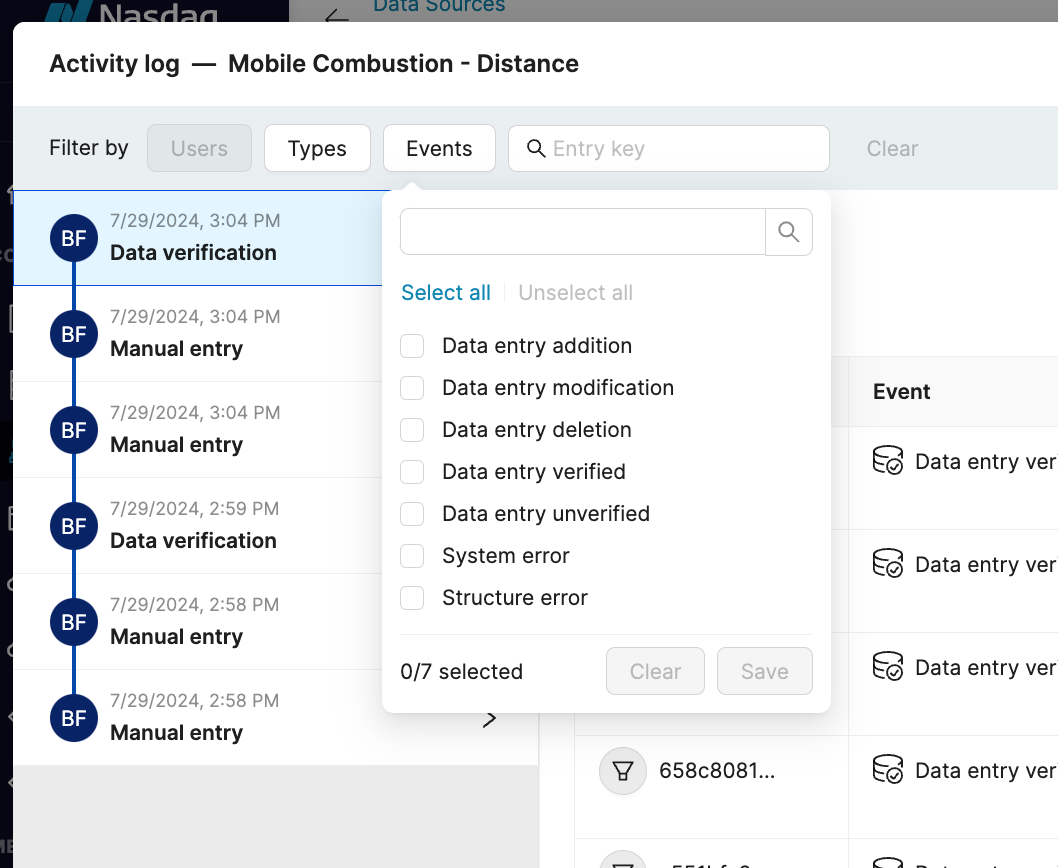Check the Data entry addition checkbox

coord(412,346)
